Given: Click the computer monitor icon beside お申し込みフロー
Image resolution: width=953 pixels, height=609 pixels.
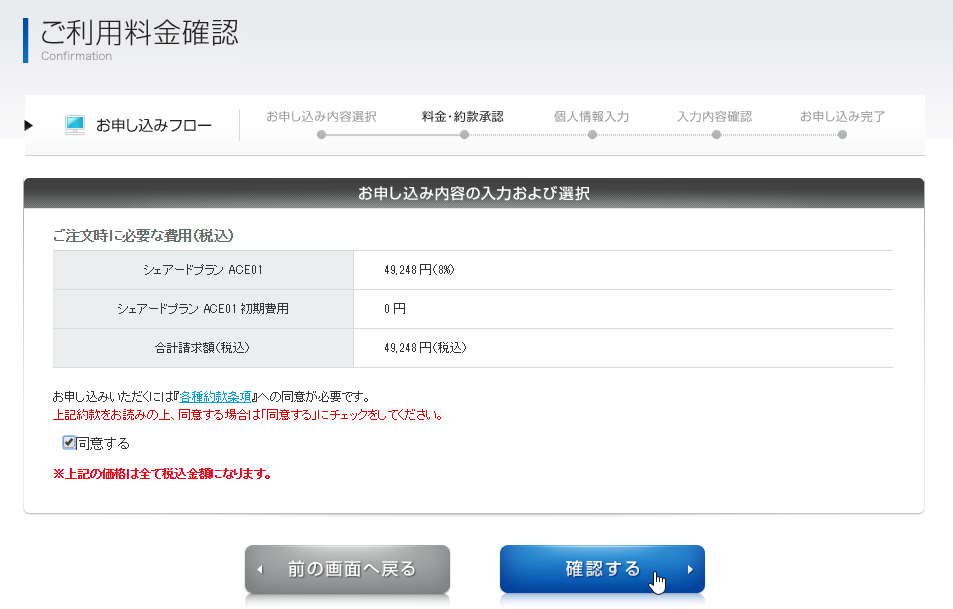Looking at the screenshot, I should tap(75, 125).
